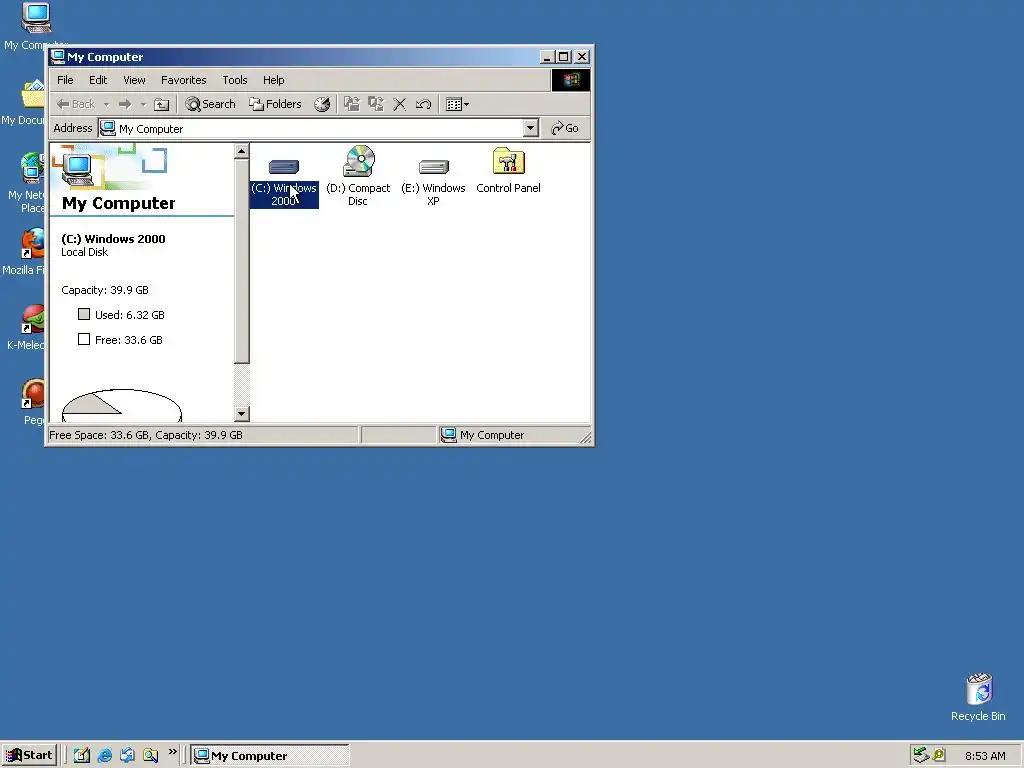This screenshot has width=1024, height=768.
Task: Select the My Computer desktop icon
Action: tap(35, 26)
